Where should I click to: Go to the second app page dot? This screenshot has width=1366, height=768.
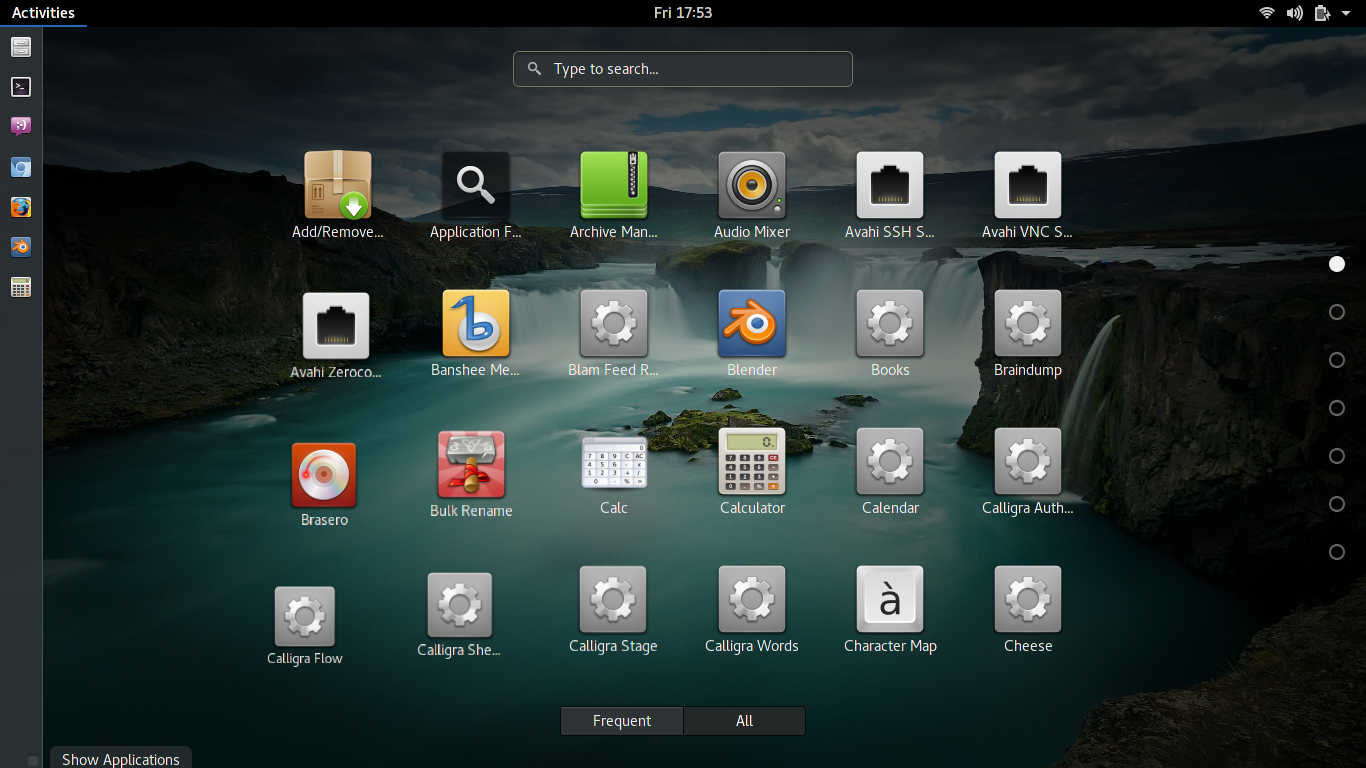1337,312
